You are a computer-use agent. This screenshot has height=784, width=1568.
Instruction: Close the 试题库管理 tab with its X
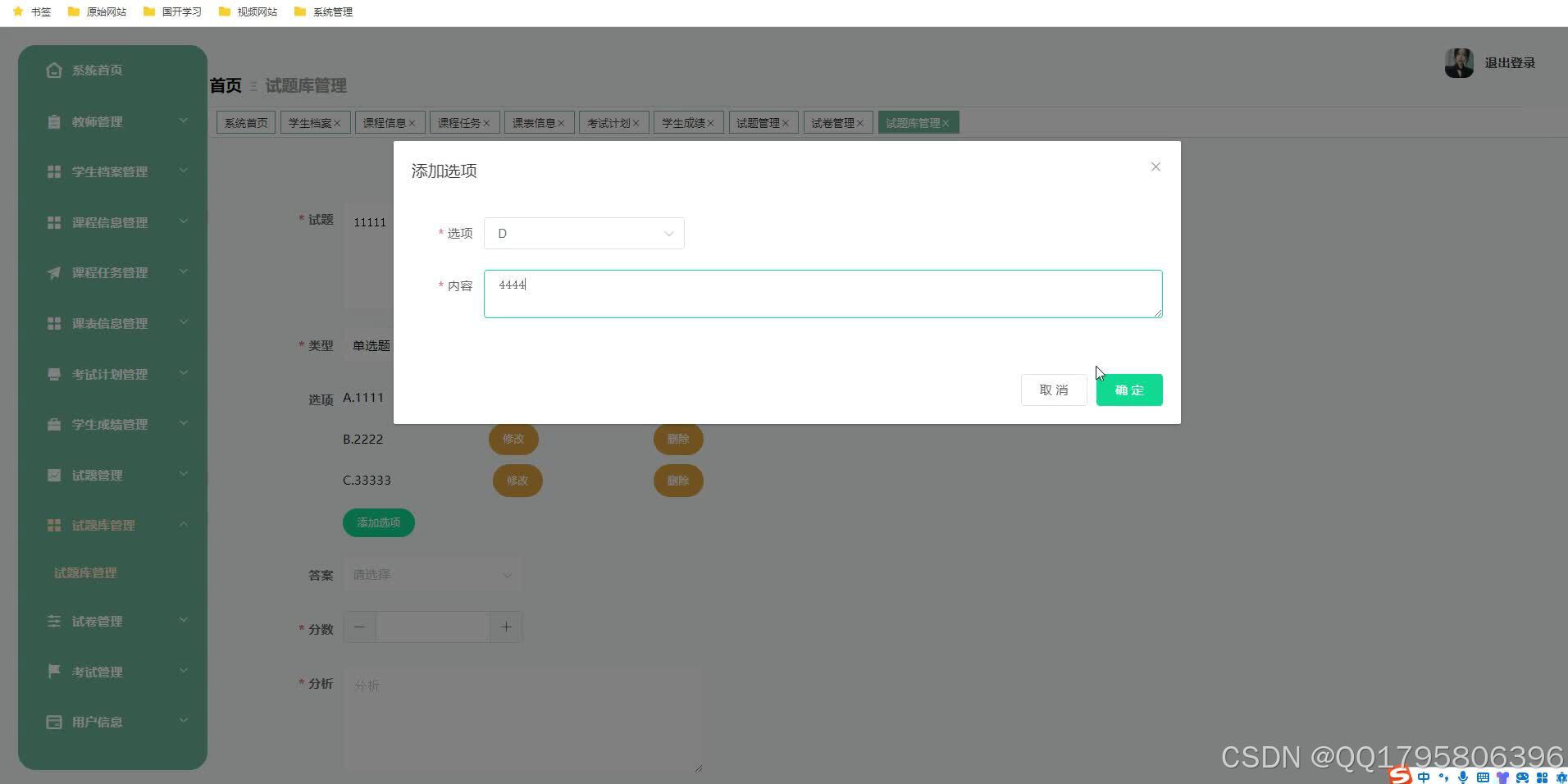pos(946,123)
